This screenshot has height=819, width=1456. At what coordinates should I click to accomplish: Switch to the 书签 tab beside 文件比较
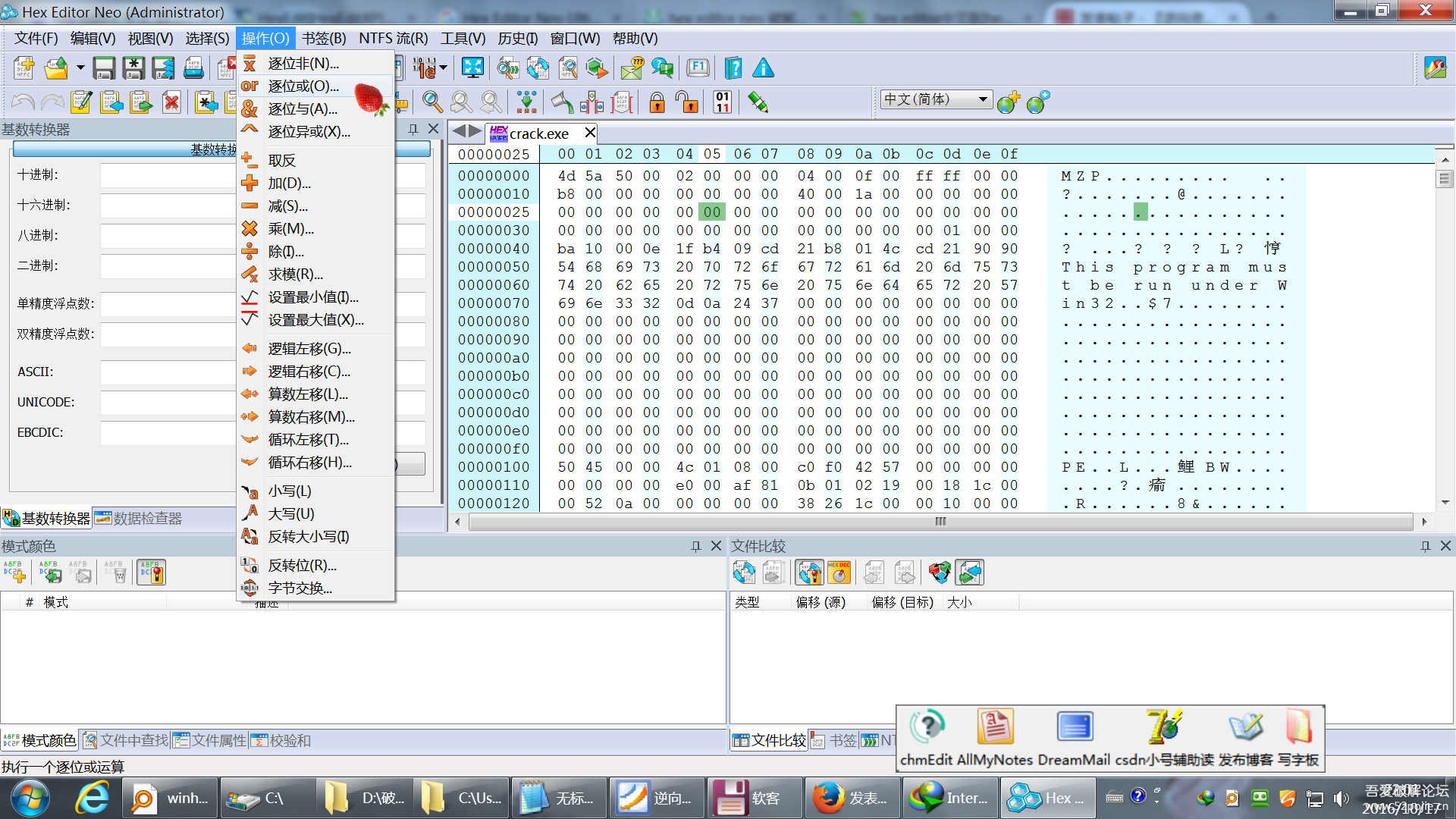833,740
